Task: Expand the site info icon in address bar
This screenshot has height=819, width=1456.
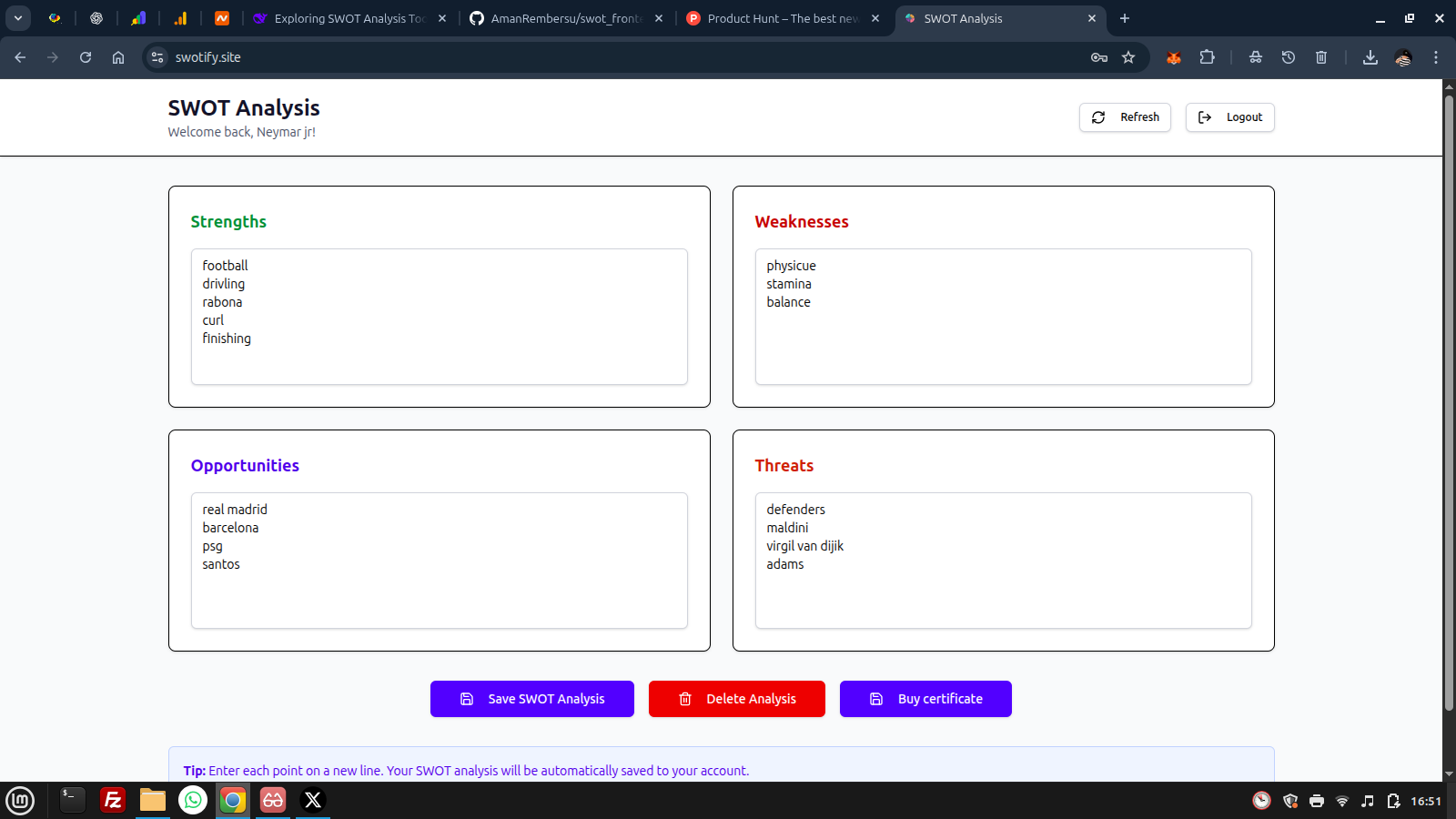Action: [x=158, y=56]
